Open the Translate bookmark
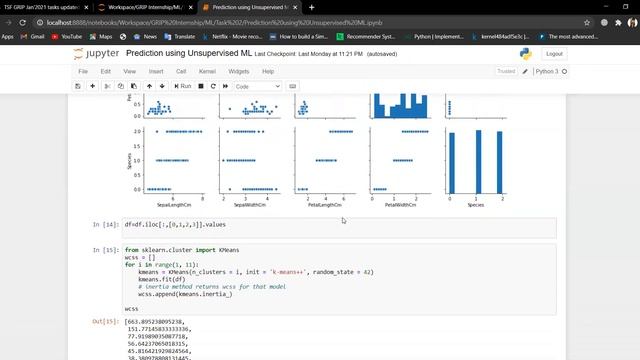 coord(180,37)
